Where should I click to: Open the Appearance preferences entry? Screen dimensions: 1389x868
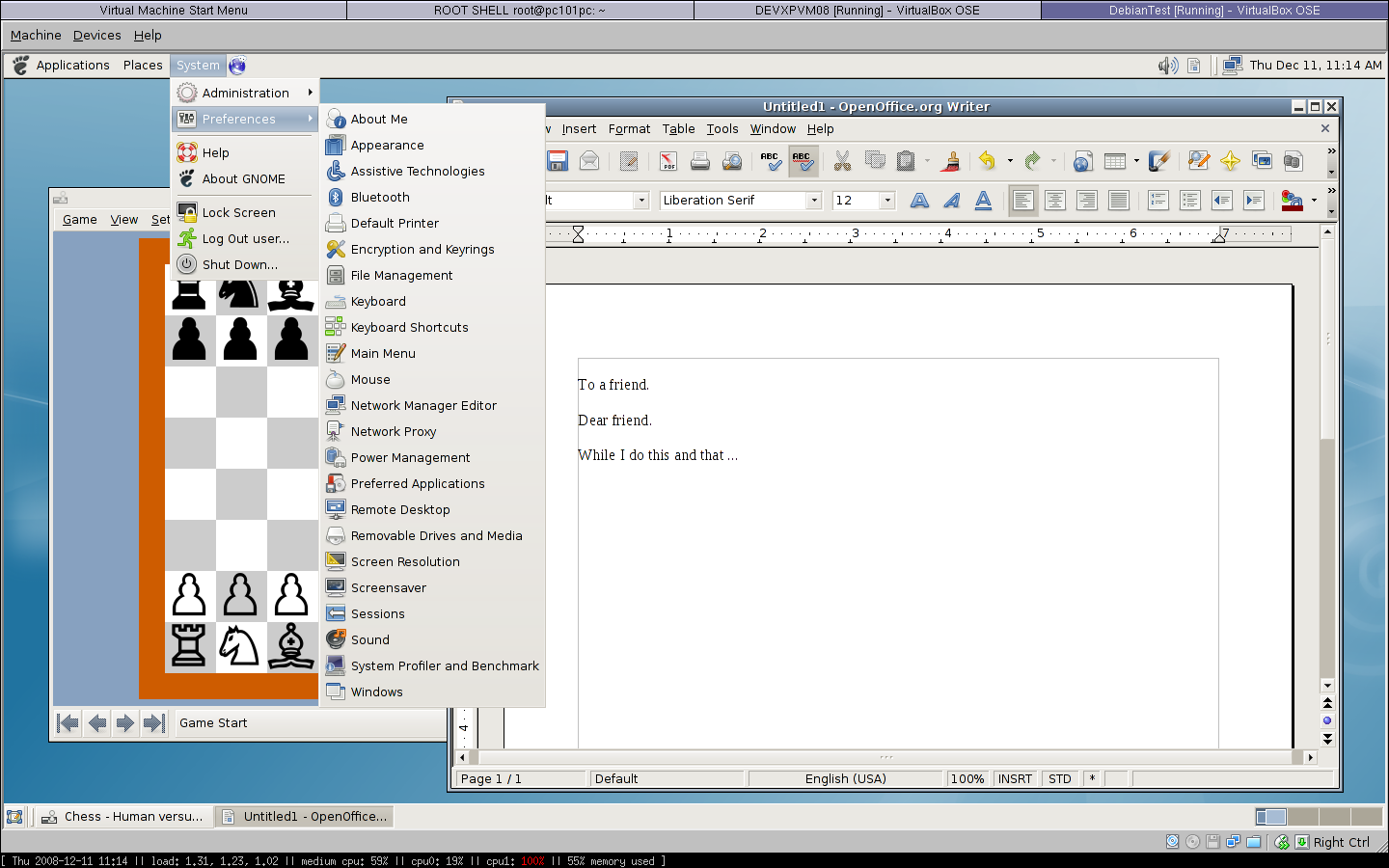tap(432, 145)
